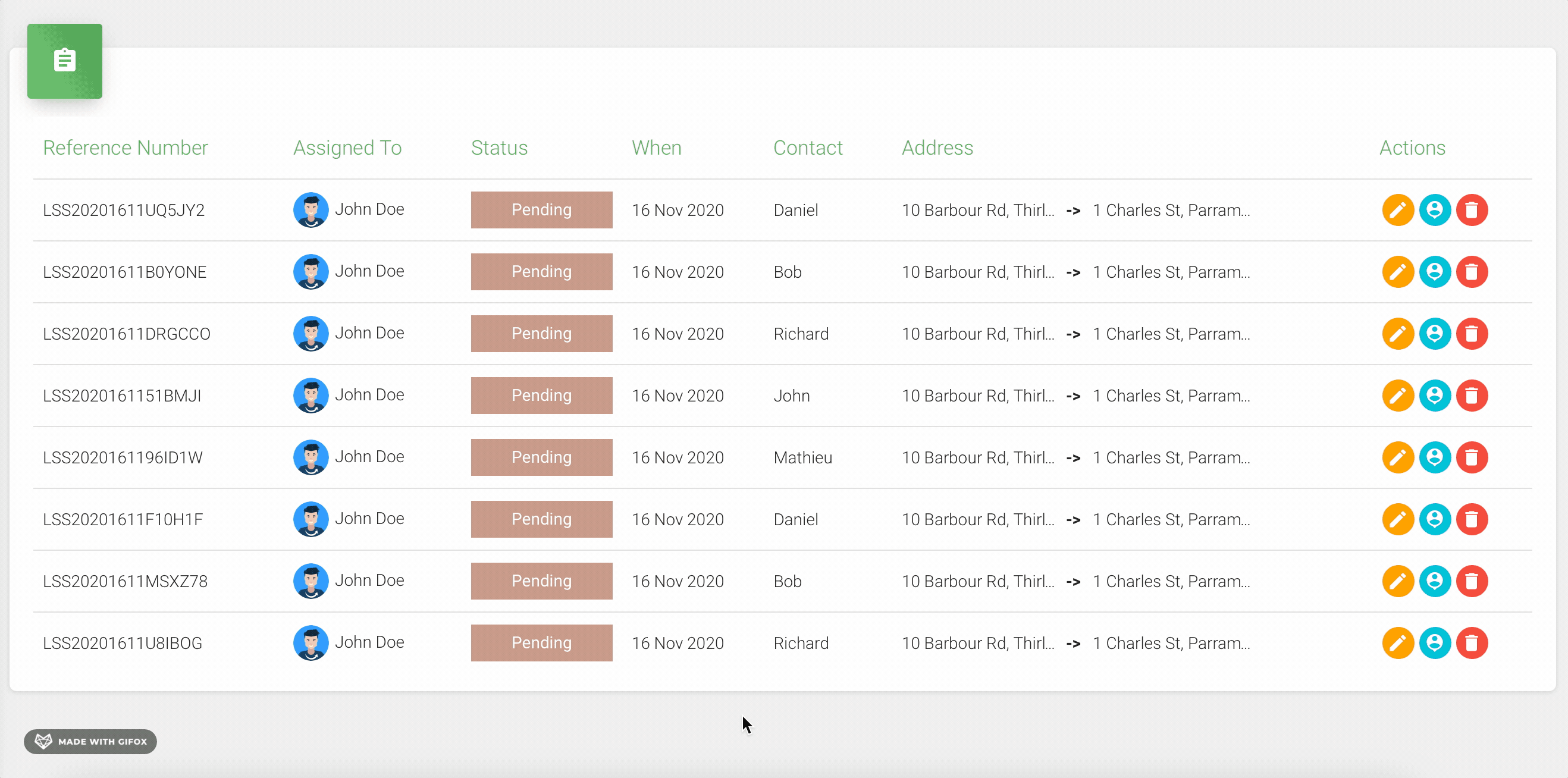Click the When column header
Image resolution: width=1568 pixels, height=778 pixels.
click(656, 148)
